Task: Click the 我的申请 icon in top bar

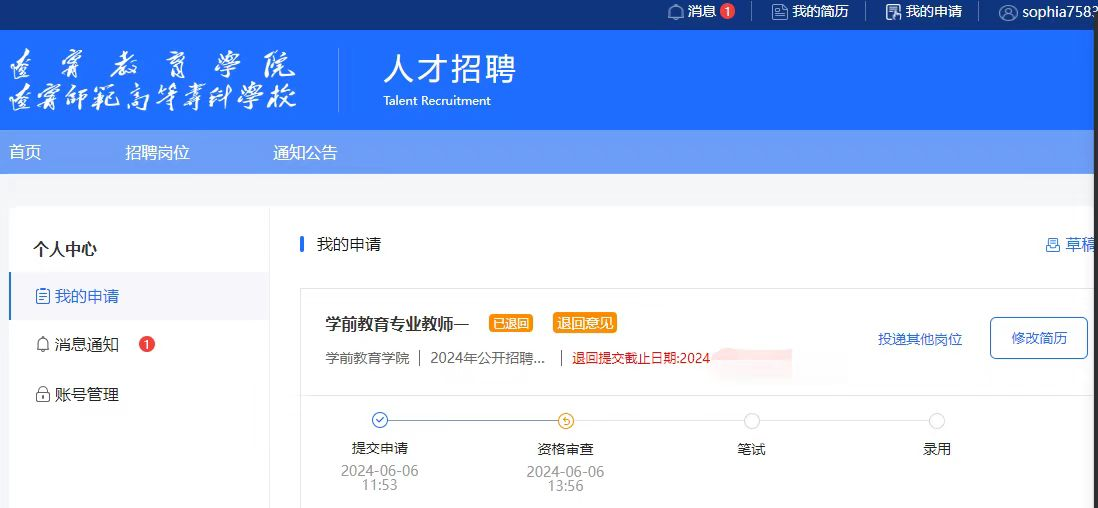Action: coord(894,12)
